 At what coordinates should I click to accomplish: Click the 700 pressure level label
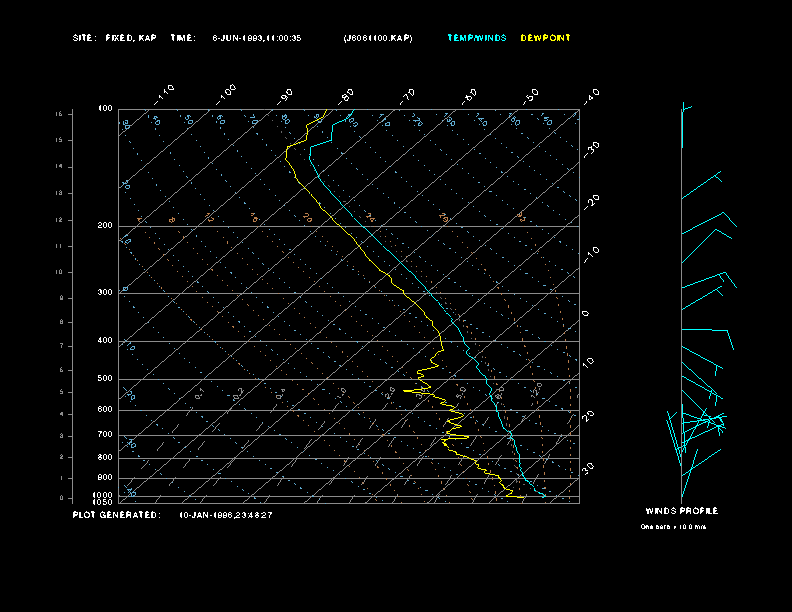105,435
